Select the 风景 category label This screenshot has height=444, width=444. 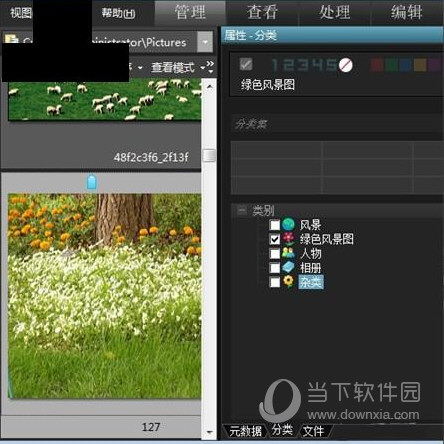point(310,225)
